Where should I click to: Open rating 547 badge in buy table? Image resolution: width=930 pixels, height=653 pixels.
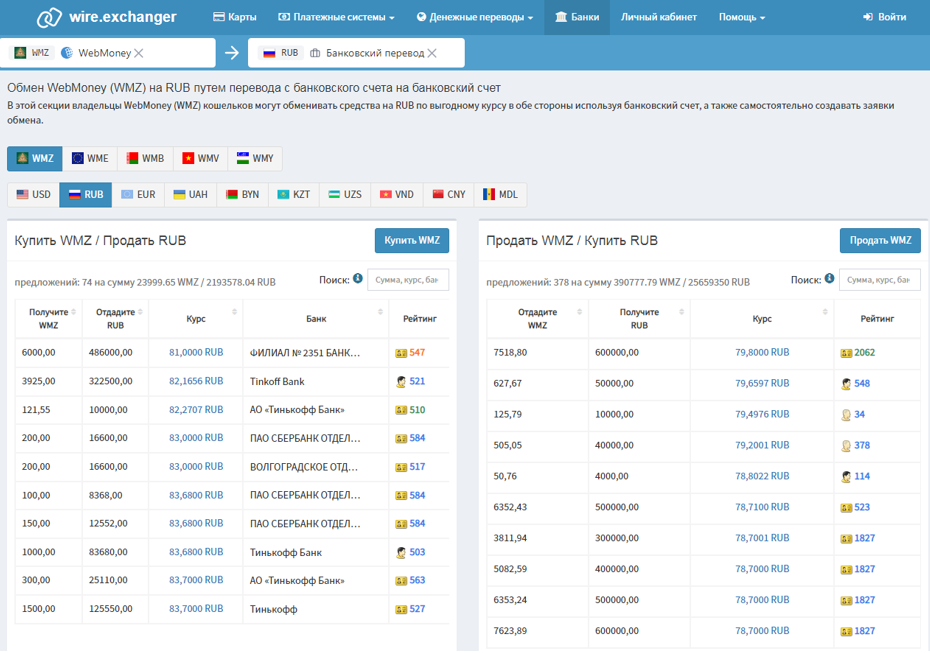coord(410,353)
